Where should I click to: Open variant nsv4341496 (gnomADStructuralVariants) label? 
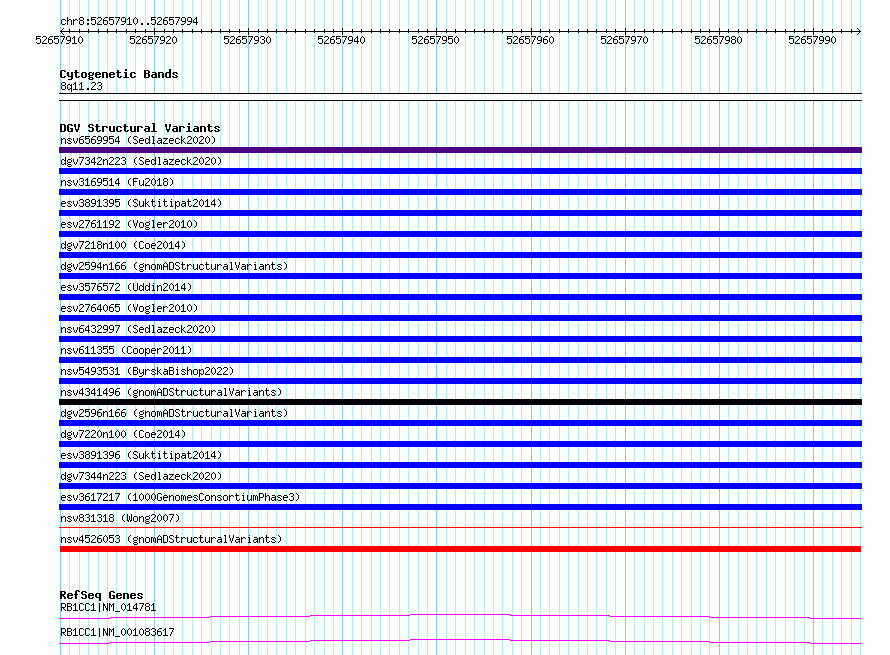[171, 392]
